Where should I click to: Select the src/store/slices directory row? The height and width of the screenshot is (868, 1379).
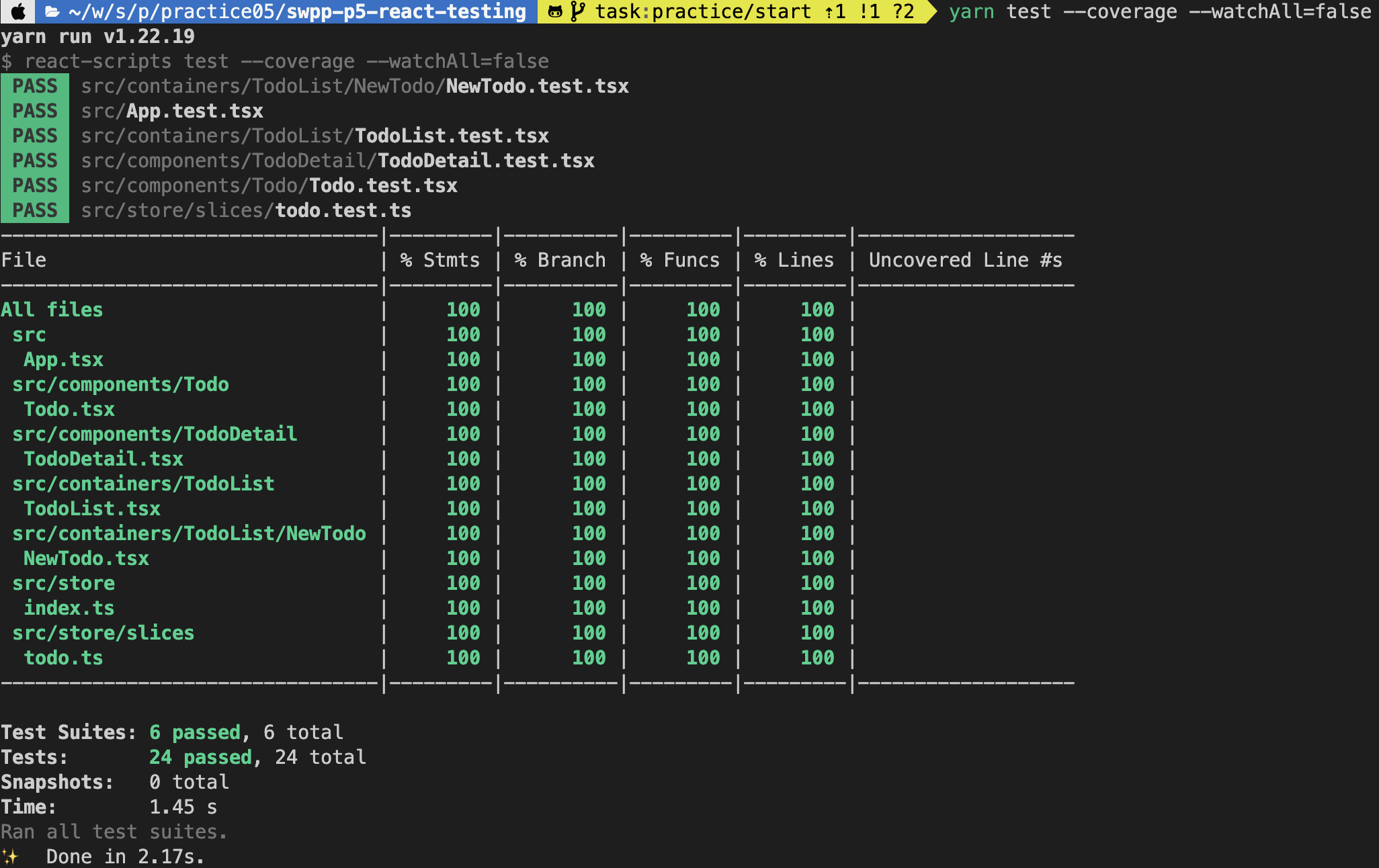pos(103,633)
